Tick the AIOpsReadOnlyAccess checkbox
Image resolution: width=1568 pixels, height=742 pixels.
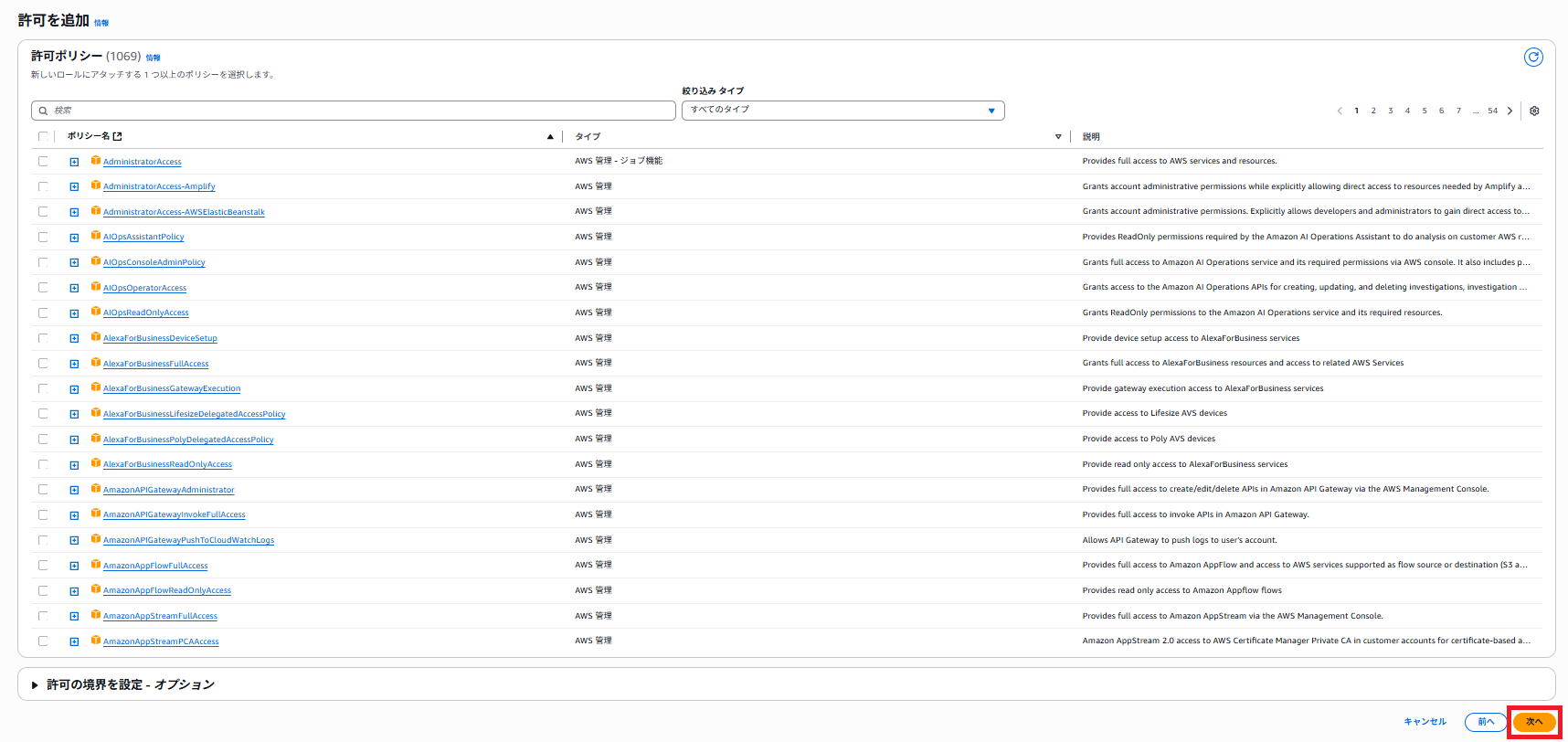tap(43, 313)
